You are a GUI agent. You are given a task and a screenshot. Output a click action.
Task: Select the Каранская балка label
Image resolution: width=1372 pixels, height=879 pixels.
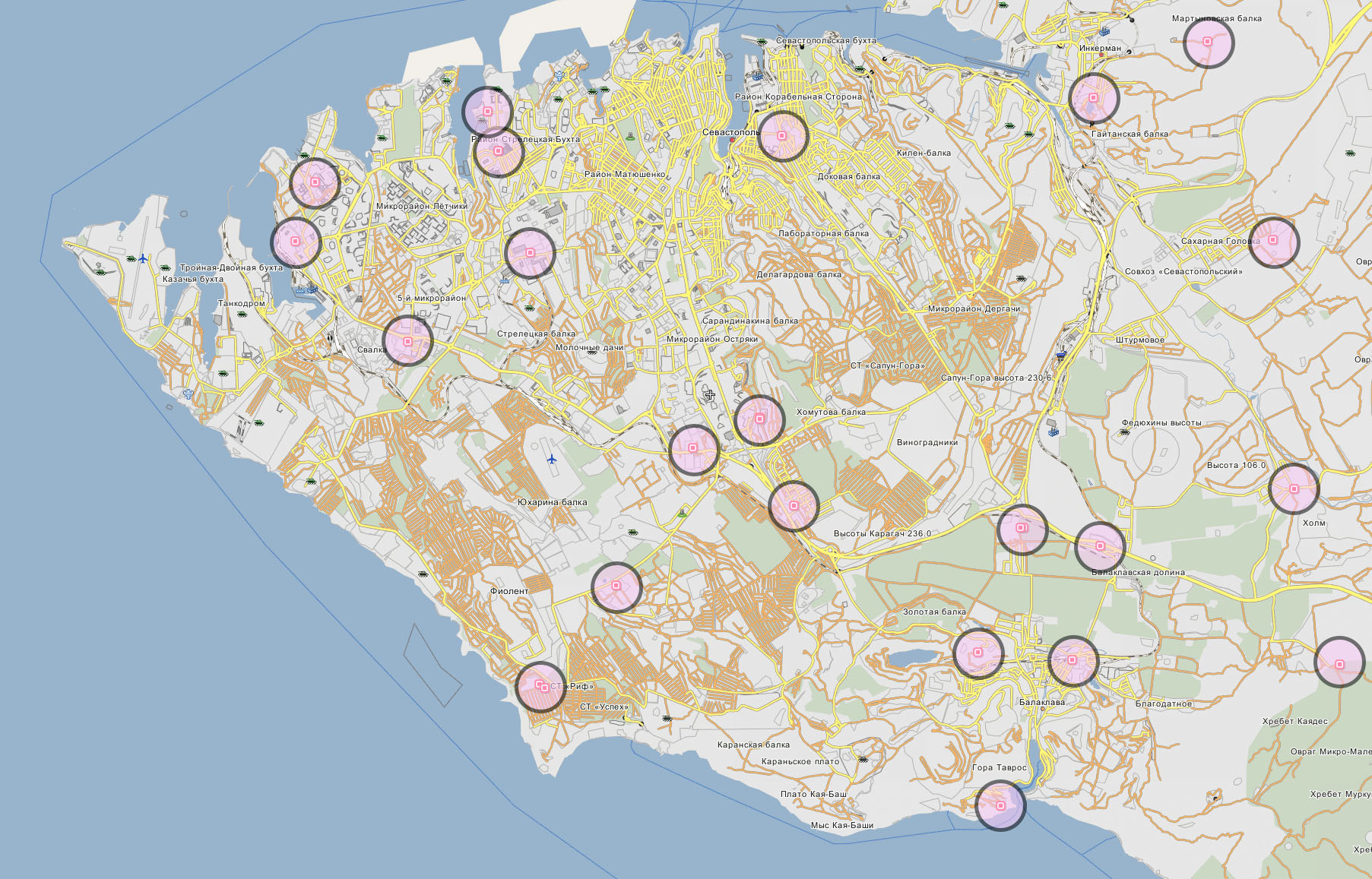coord(753,745)
